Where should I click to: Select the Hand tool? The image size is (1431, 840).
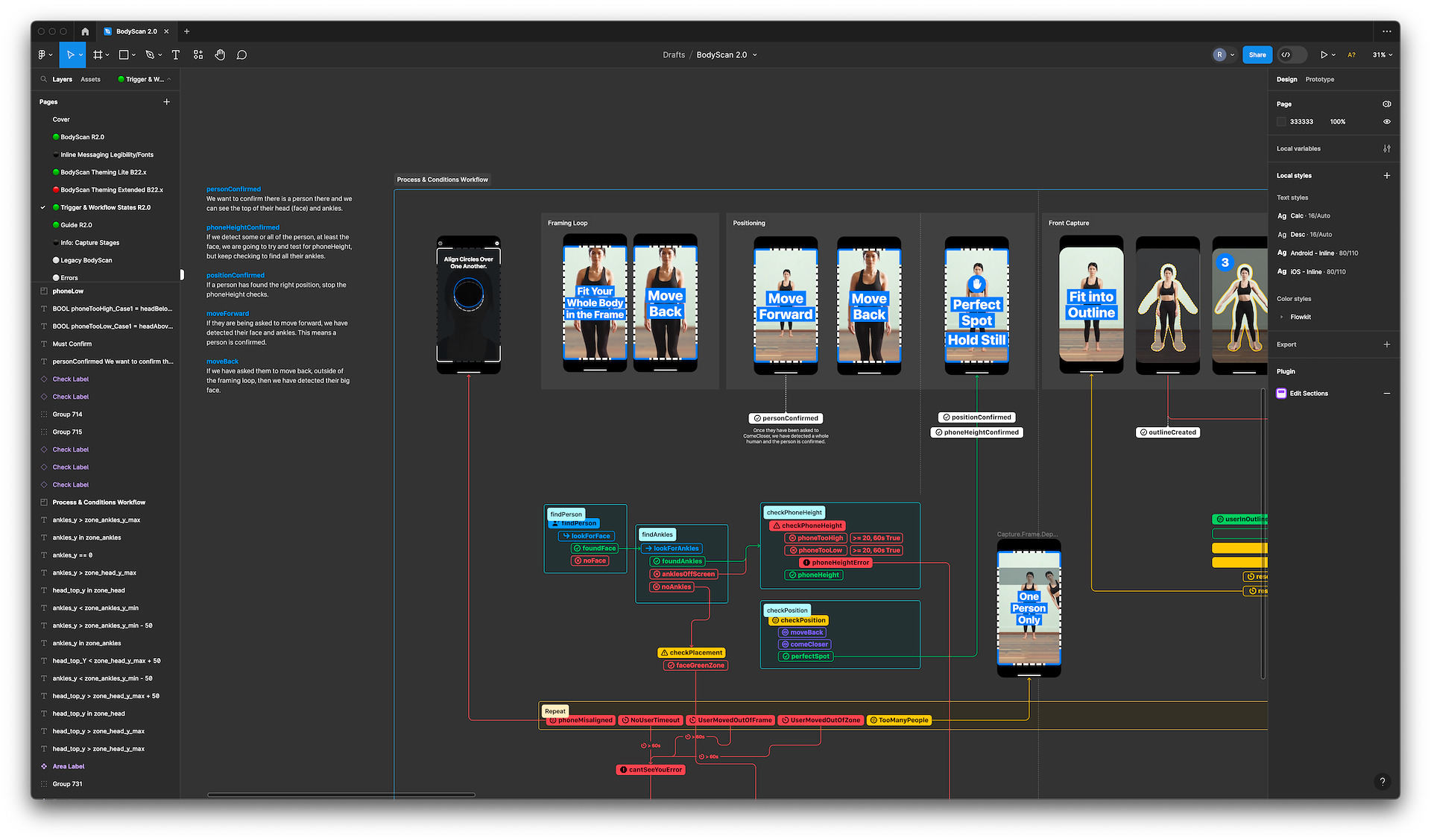click(220, 55)
